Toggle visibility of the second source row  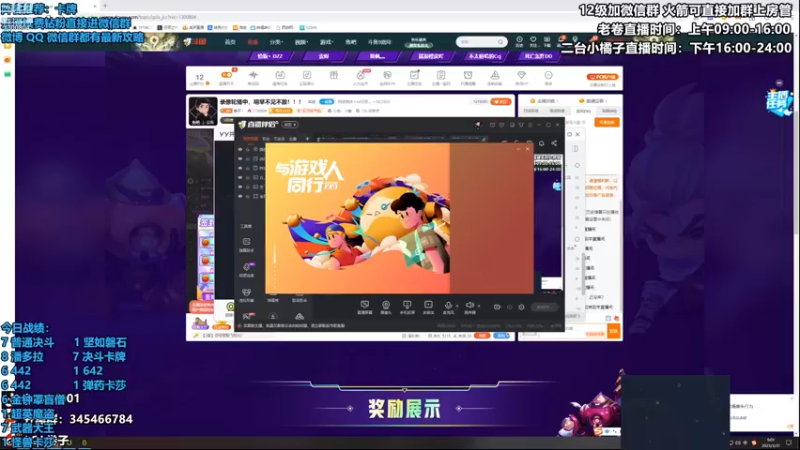(240, 159)
